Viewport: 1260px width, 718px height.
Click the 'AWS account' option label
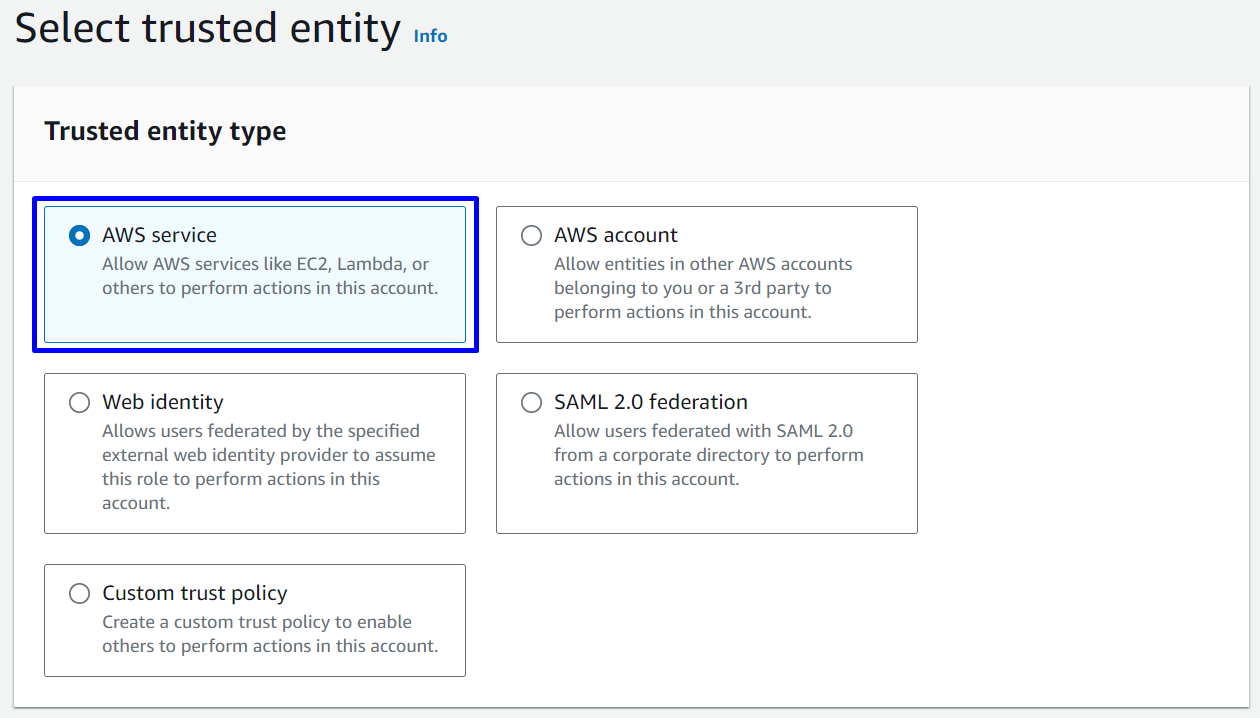click(615, 235)
